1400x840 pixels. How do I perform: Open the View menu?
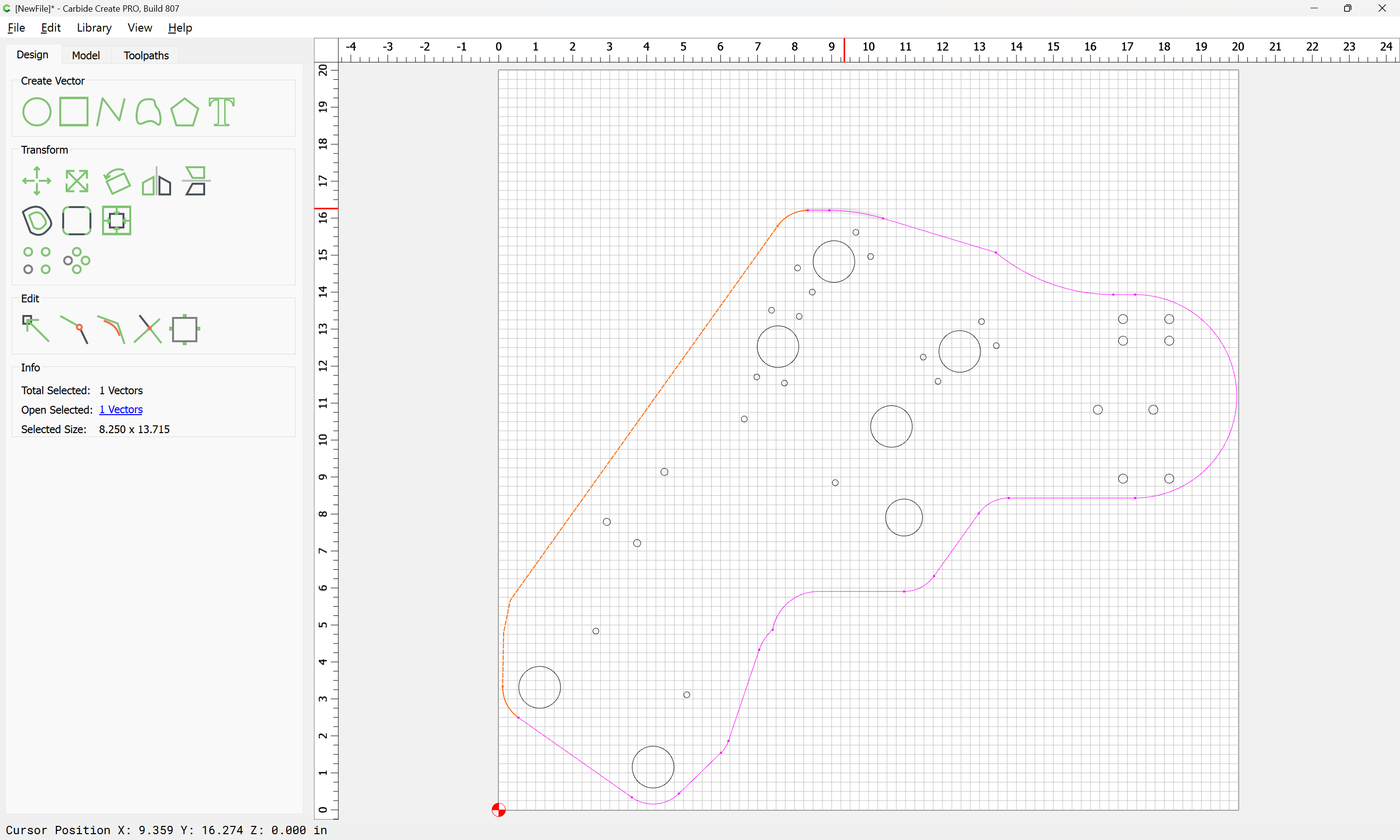click(140, 28)
